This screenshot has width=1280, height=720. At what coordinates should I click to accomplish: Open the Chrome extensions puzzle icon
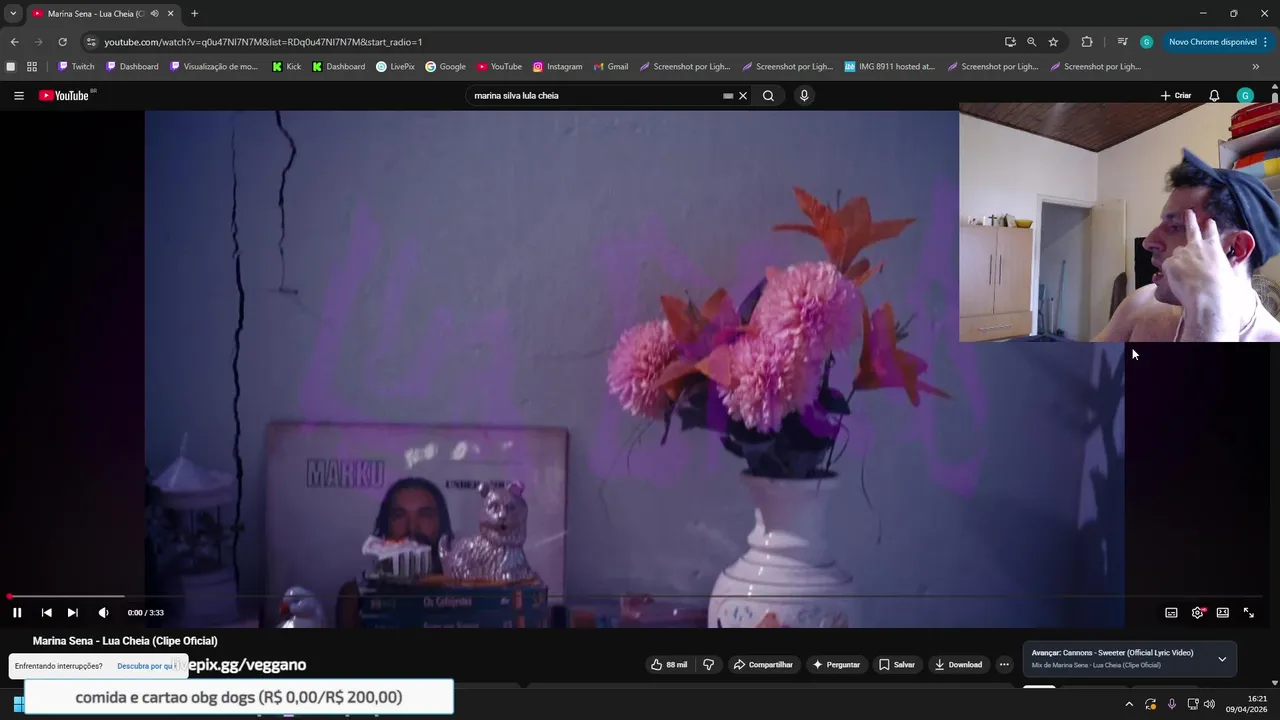point(1087,42)
